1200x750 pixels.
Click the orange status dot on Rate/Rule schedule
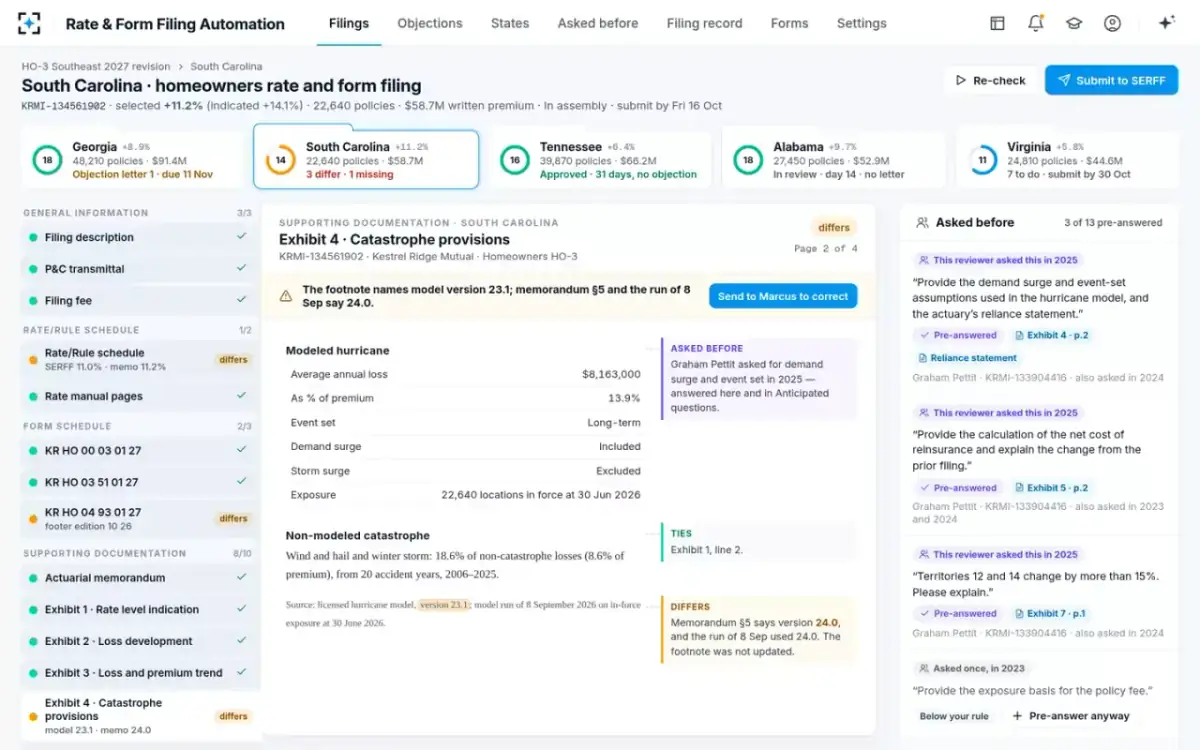pyautogui.click(x=33, y=359)
